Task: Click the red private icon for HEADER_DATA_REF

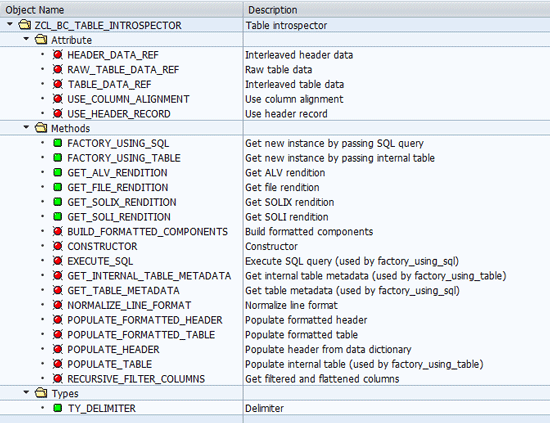Action: point(58,55)
